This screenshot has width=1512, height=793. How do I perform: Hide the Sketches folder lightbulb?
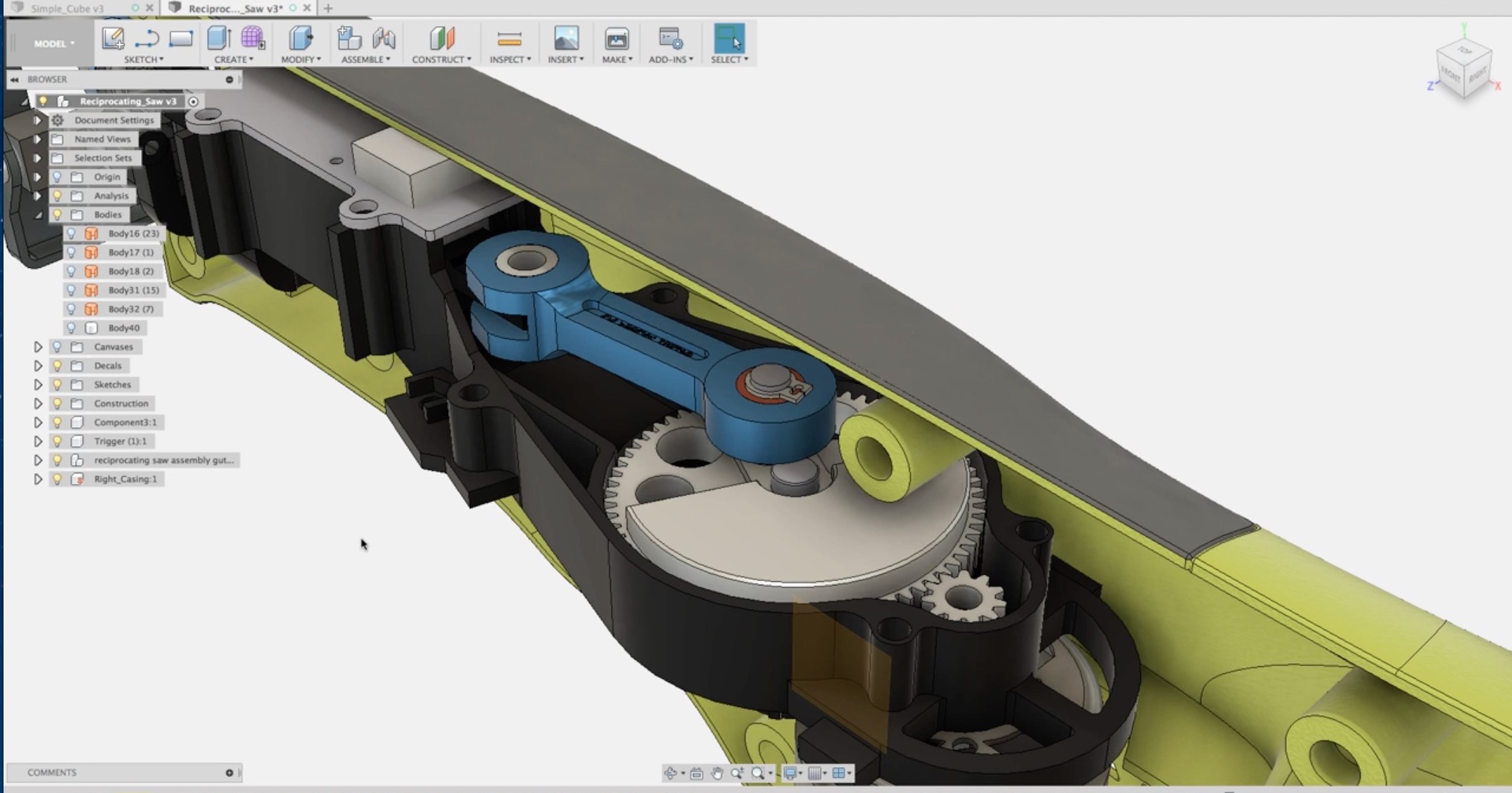[x=58, y=385]
